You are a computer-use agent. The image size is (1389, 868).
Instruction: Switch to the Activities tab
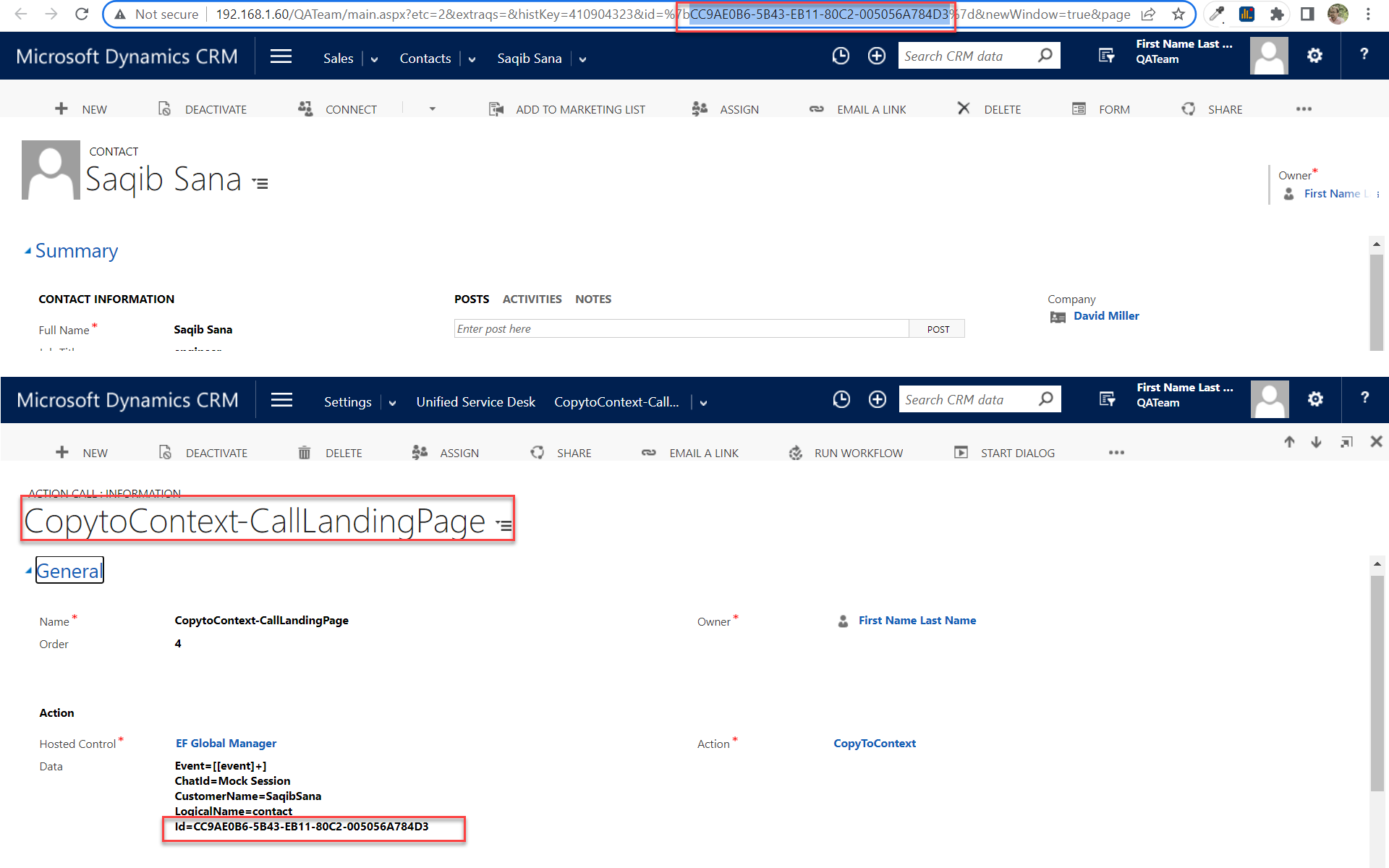(x=532, y=299)
